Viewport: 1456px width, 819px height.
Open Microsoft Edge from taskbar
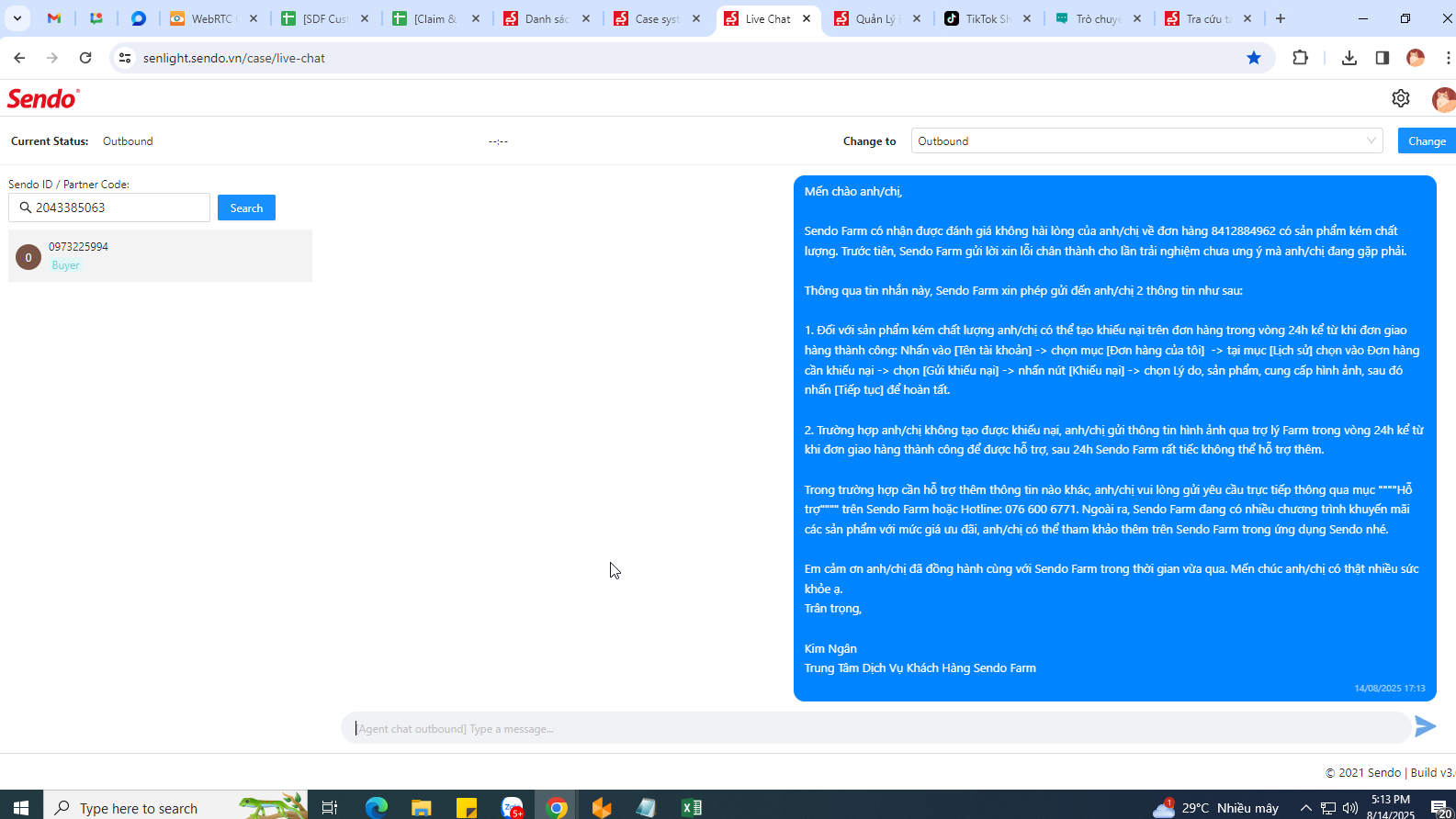377,808
